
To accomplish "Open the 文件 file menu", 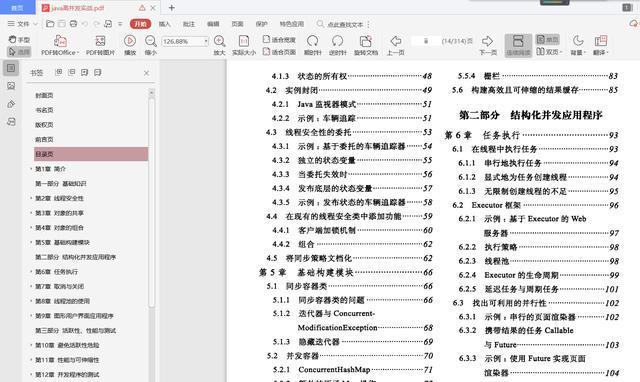I will (22, 24).
